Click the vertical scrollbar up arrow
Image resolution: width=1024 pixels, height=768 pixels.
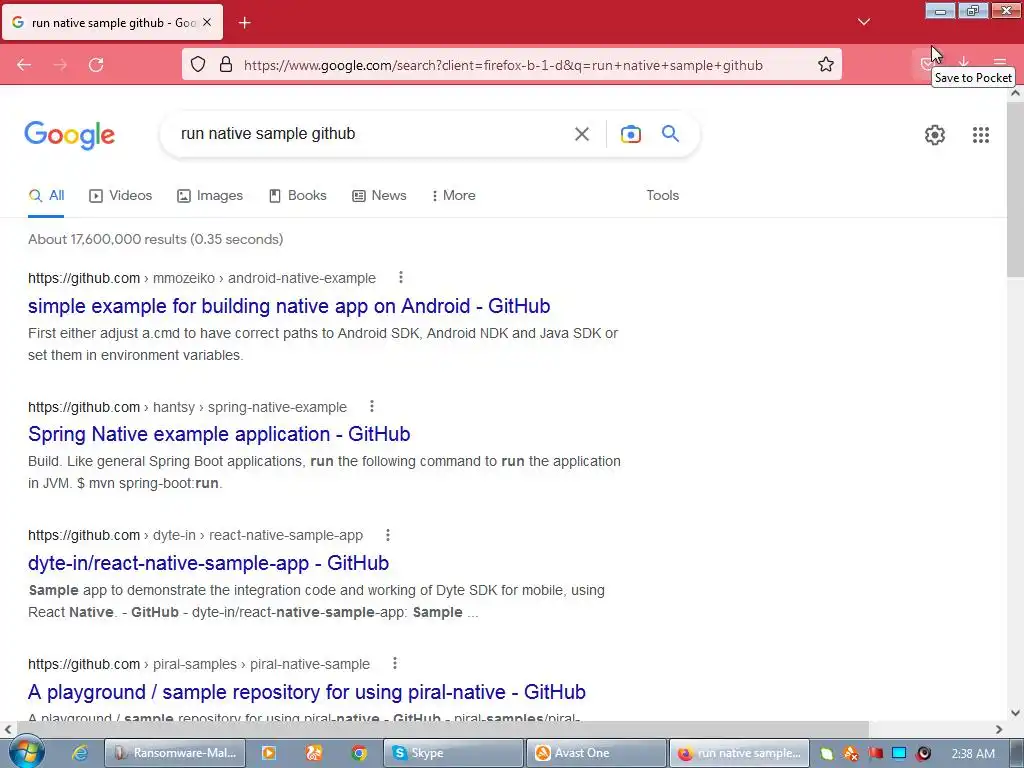coord(1015,93)
